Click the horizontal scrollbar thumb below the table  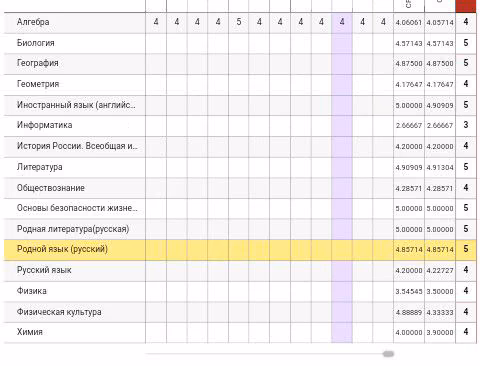coord(388,354)
